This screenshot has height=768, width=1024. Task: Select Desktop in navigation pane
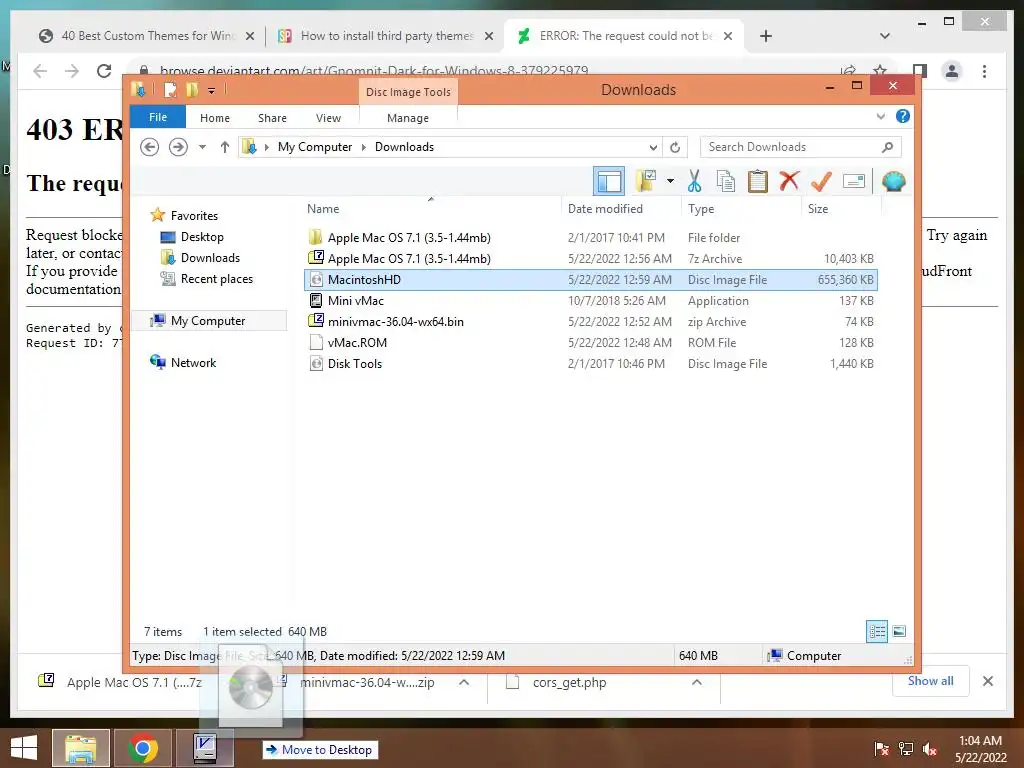tap(202, 236)
